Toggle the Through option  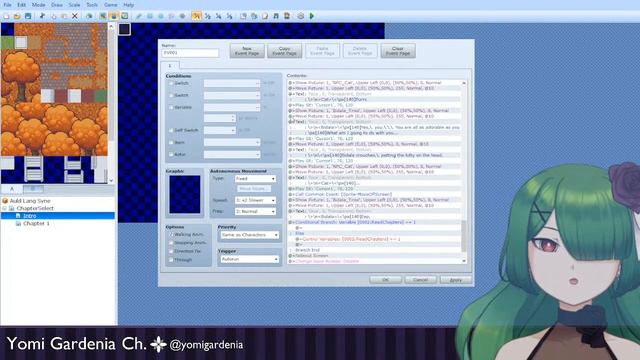coord(171,260)
